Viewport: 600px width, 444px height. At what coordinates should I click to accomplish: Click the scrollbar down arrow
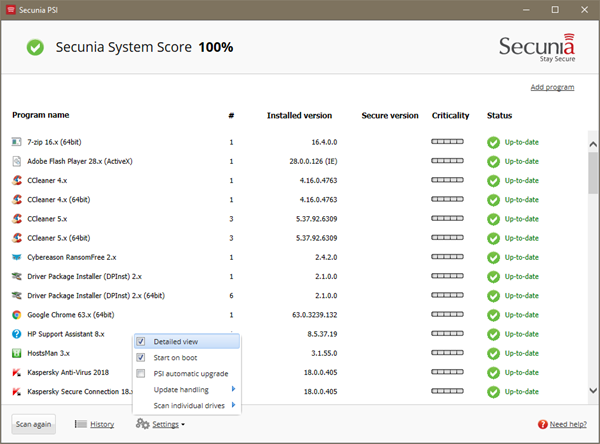pyautogui.click(x=593, y=391)
